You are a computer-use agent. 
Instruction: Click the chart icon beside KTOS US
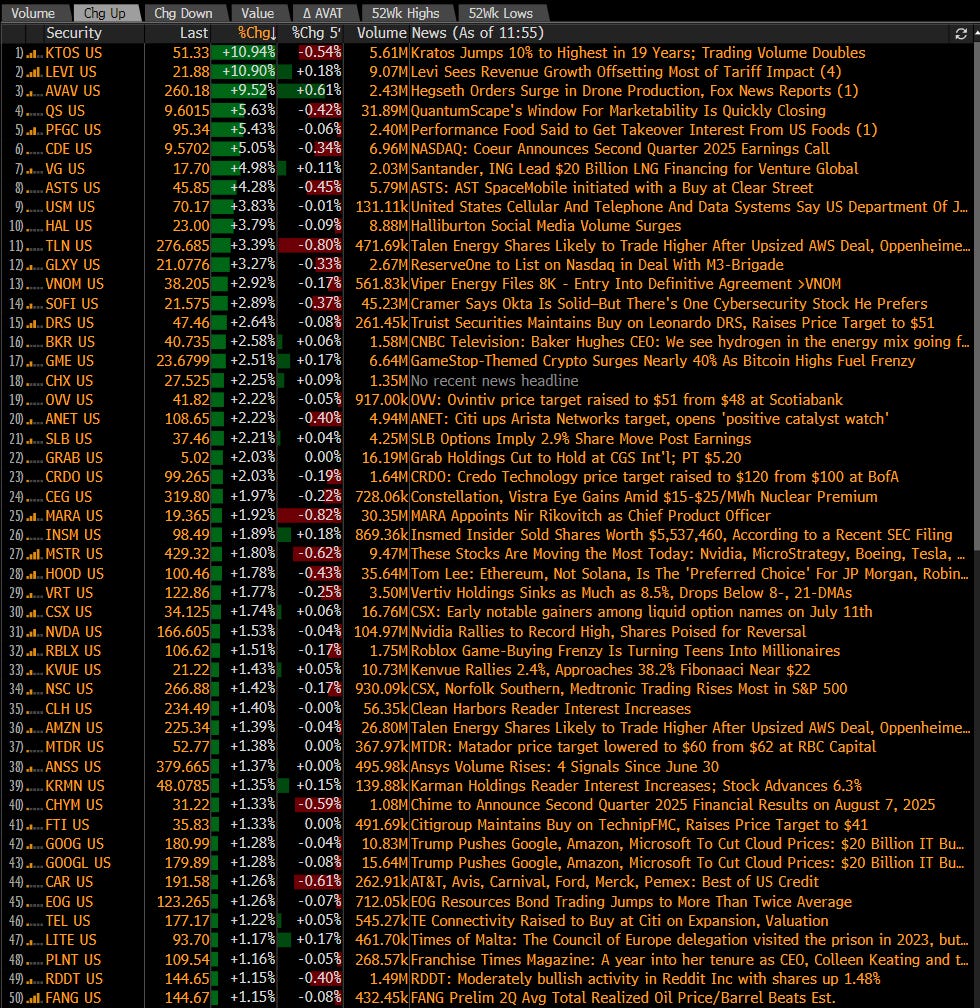pyautogui.click(x=34, y=54)
